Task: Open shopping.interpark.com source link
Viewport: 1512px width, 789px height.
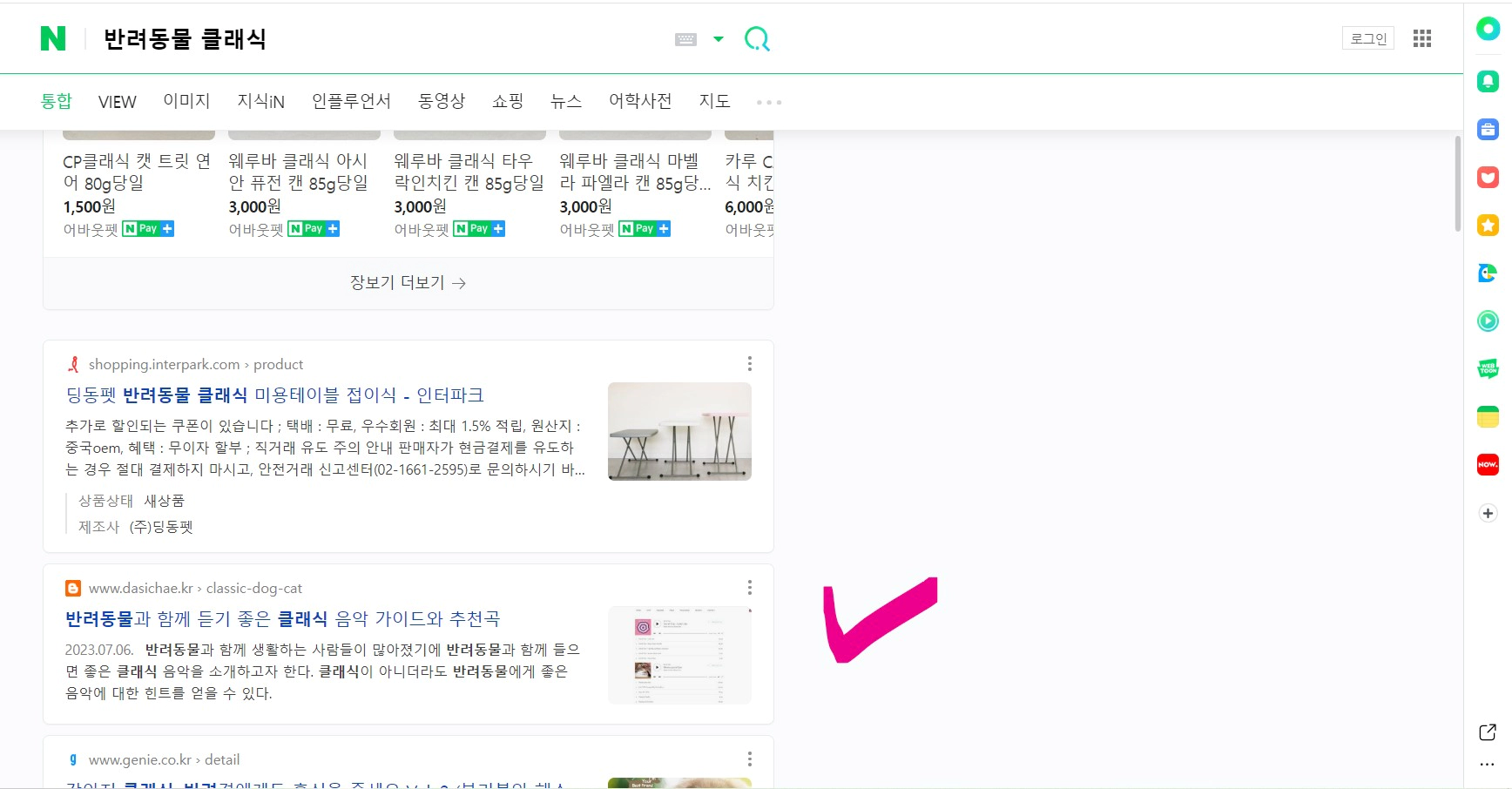Action: (196, 364)
